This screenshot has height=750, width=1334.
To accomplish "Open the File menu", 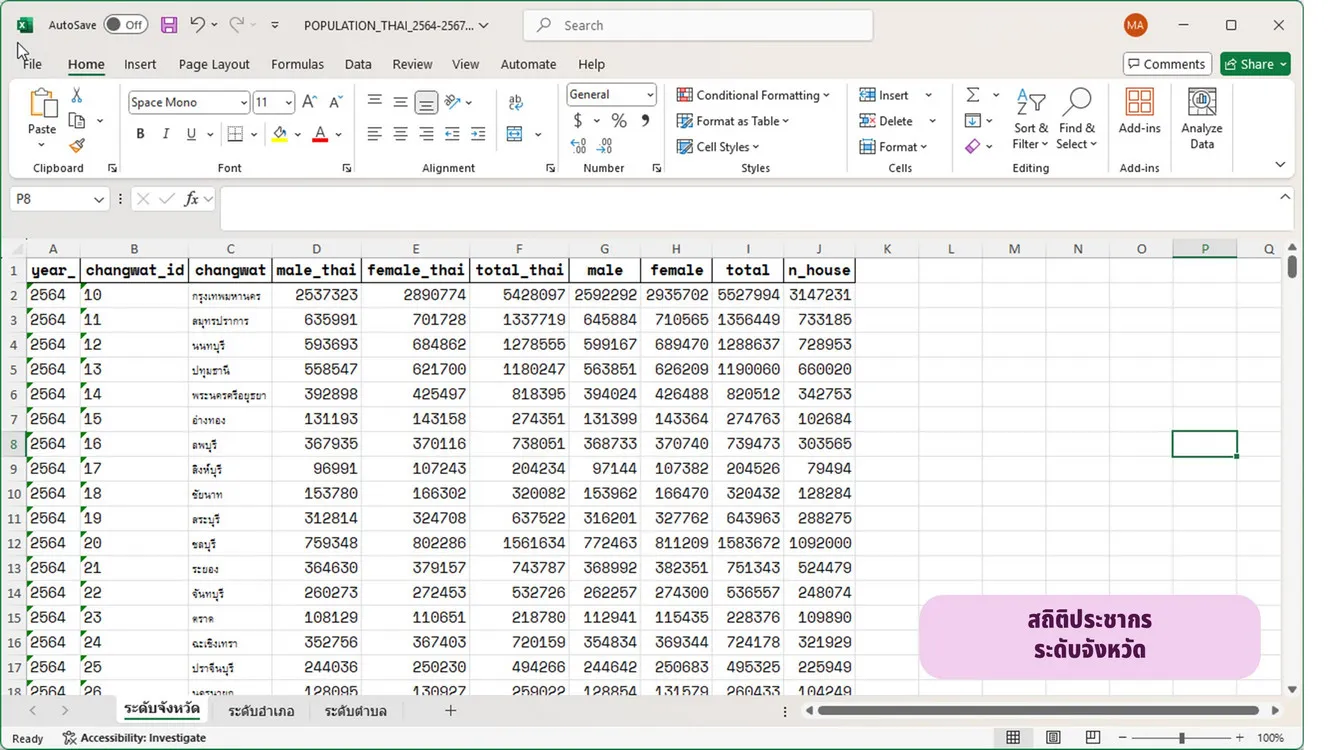I will pos(32,64).
